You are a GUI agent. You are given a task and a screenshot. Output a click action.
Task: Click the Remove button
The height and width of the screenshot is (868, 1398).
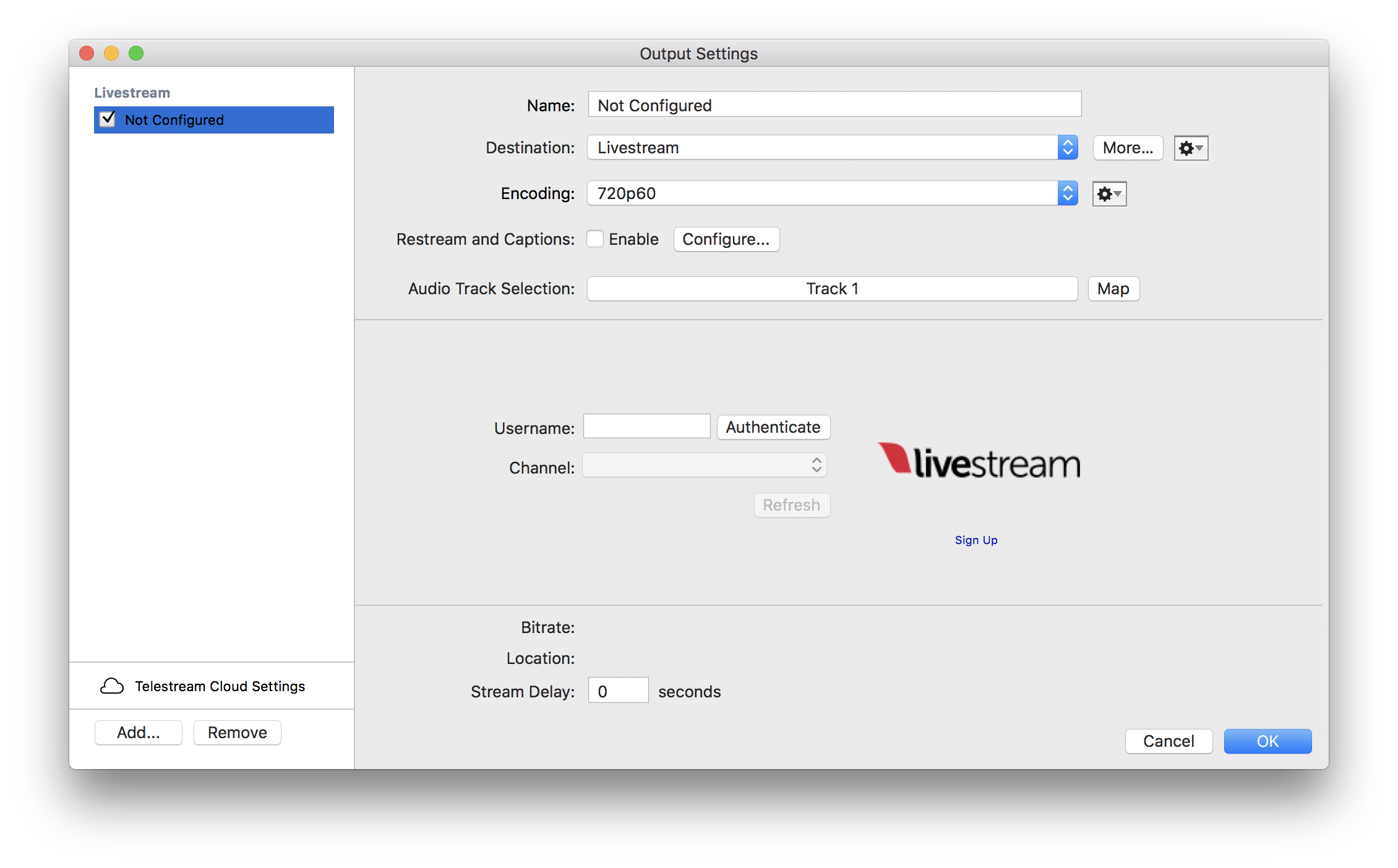238,733
